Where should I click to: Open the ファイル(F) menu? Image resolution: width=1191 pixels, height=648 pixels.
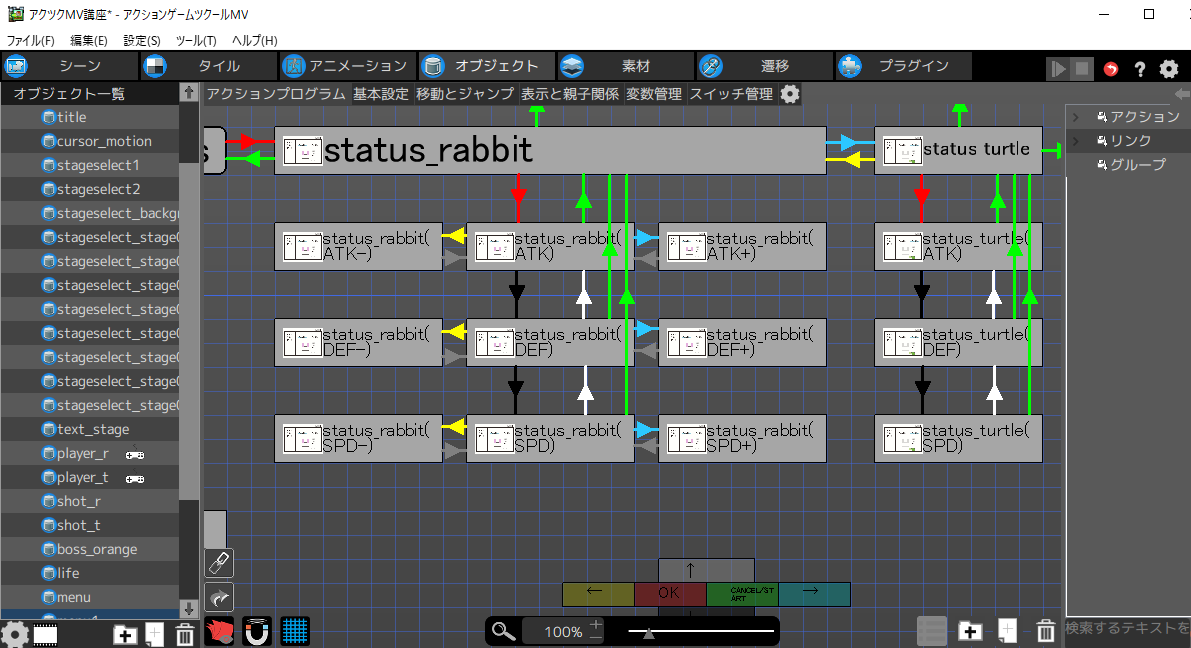30,41
